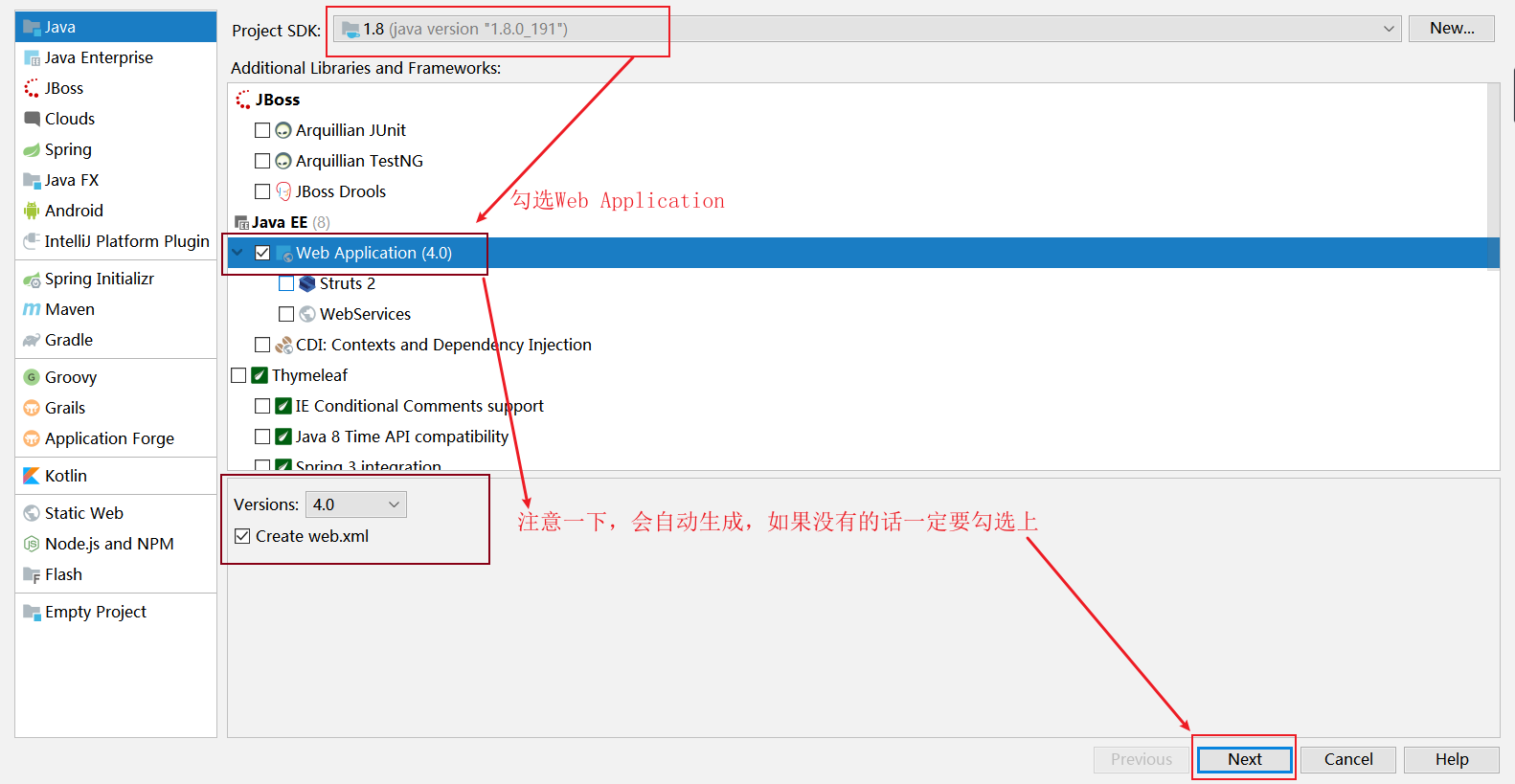Screen dimensions: 1515x784
Task: Select Spring project type
Action: pyautogui.click(x=116, y=149)
